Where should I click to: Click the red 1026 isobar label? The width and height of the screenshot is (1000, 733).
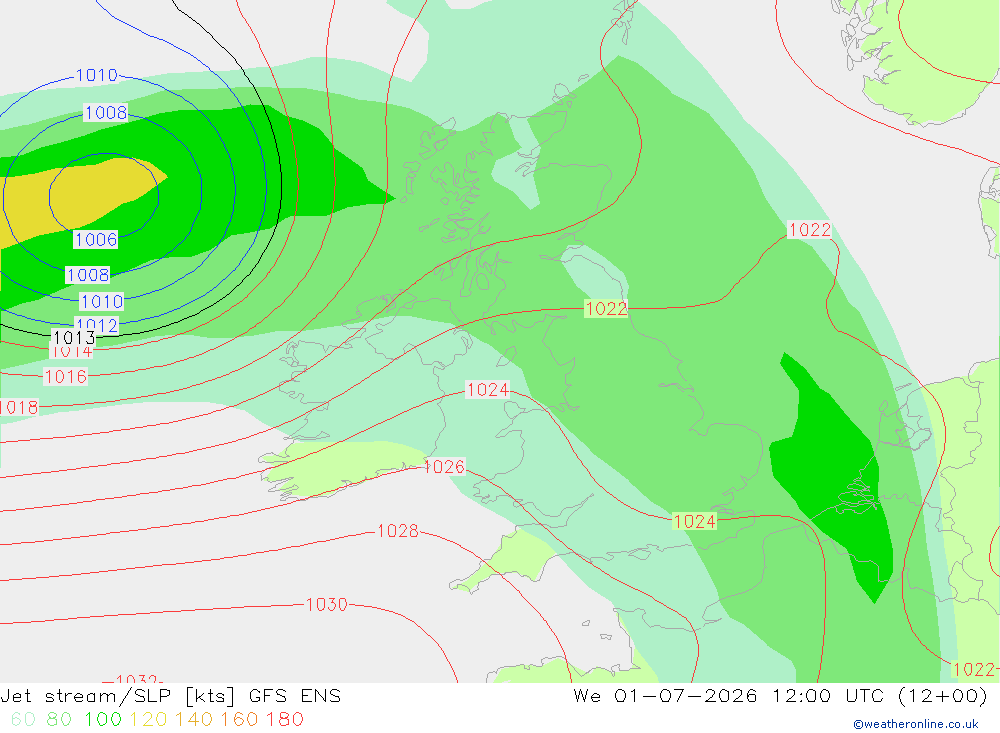(x=444, y=467)
